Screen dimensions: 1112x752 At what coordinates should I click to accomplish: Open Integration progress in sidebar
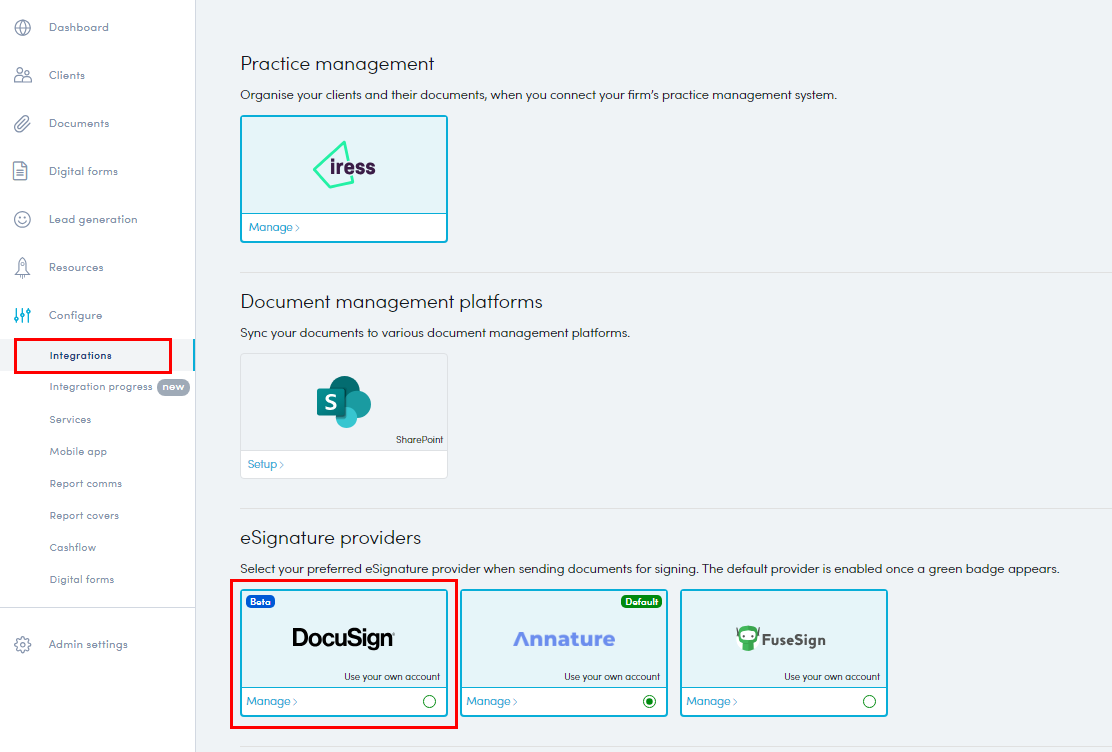[101, 387]
